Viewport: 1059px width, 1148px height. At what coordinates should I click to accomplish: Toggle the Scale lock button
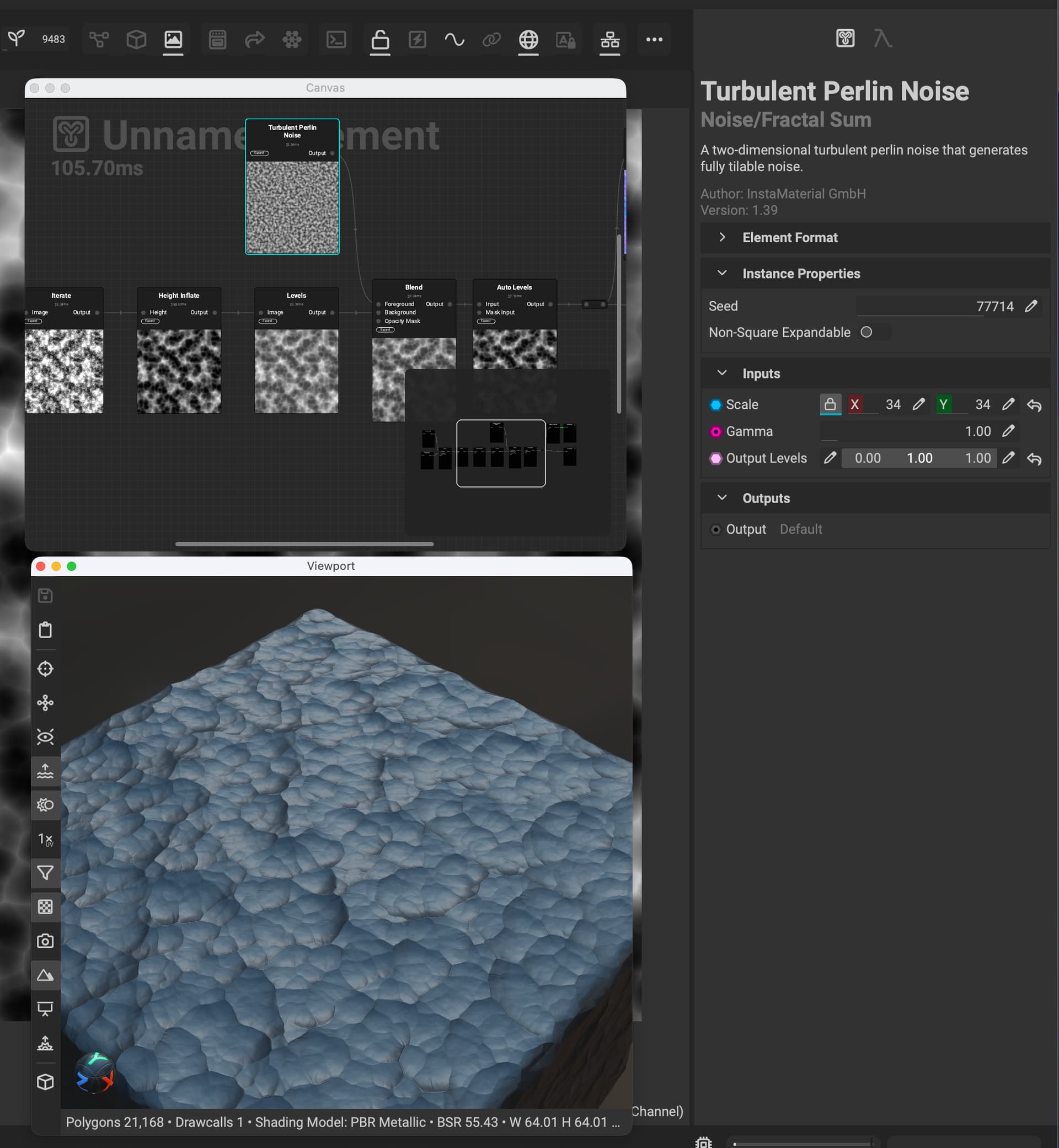point(830,404)
